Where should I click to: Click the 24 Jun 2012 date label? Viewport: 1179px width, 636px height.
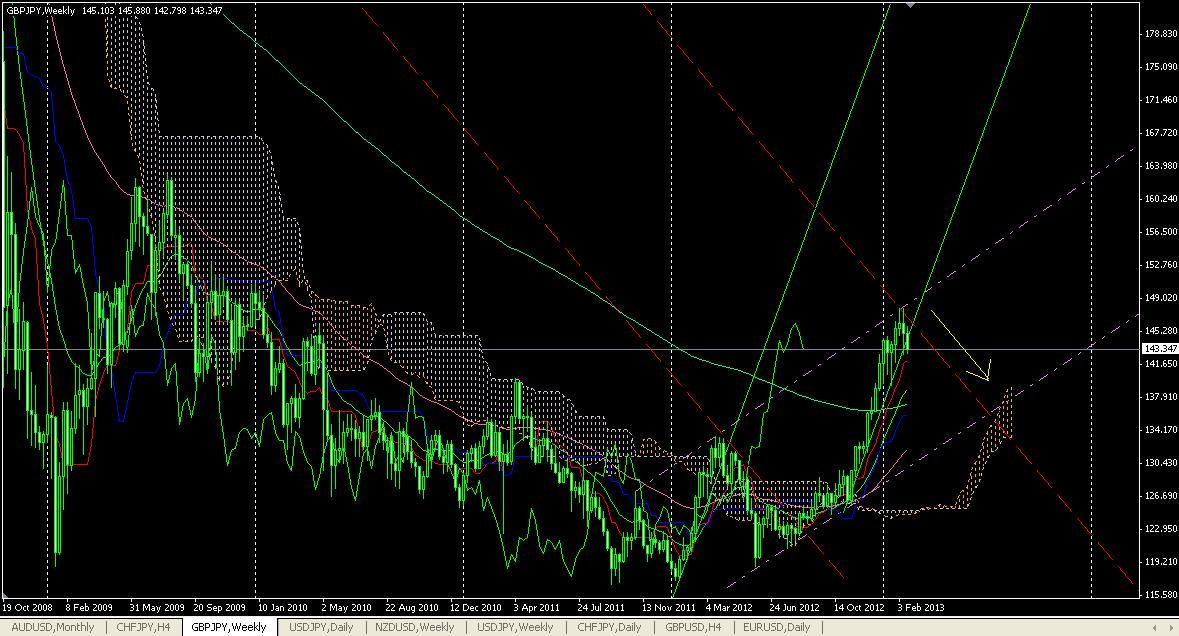click(x=794, y=607)
